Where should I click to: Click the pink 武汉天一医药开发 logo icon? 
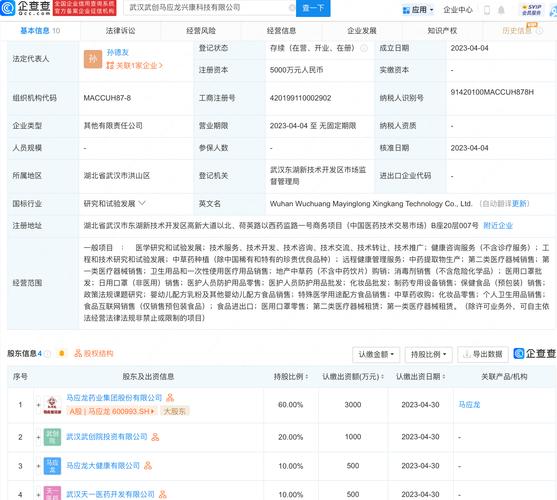[x=52, y=493]
